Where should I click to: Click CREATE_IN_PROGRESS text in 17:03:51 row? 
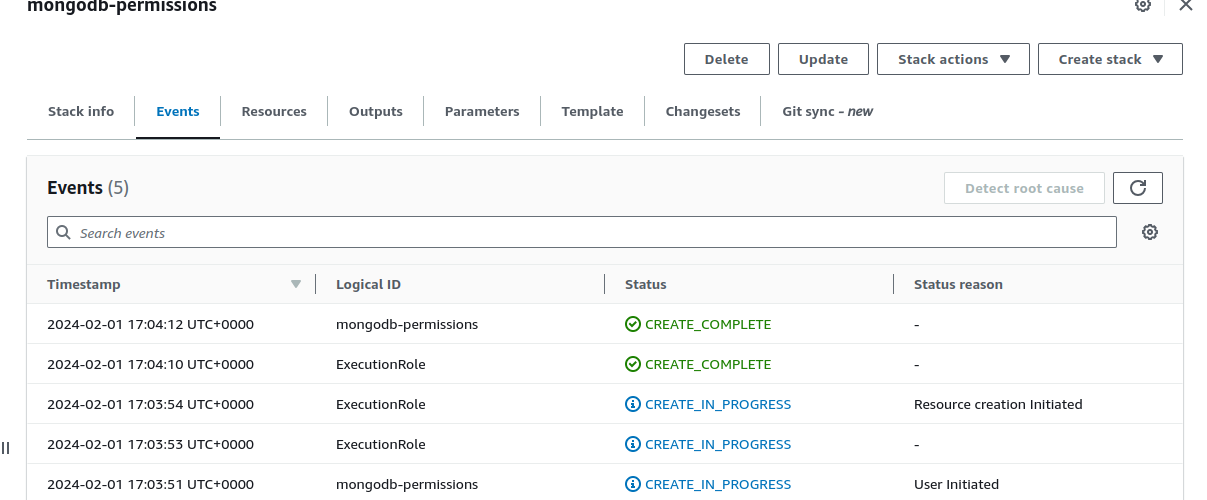coord(718,484)
